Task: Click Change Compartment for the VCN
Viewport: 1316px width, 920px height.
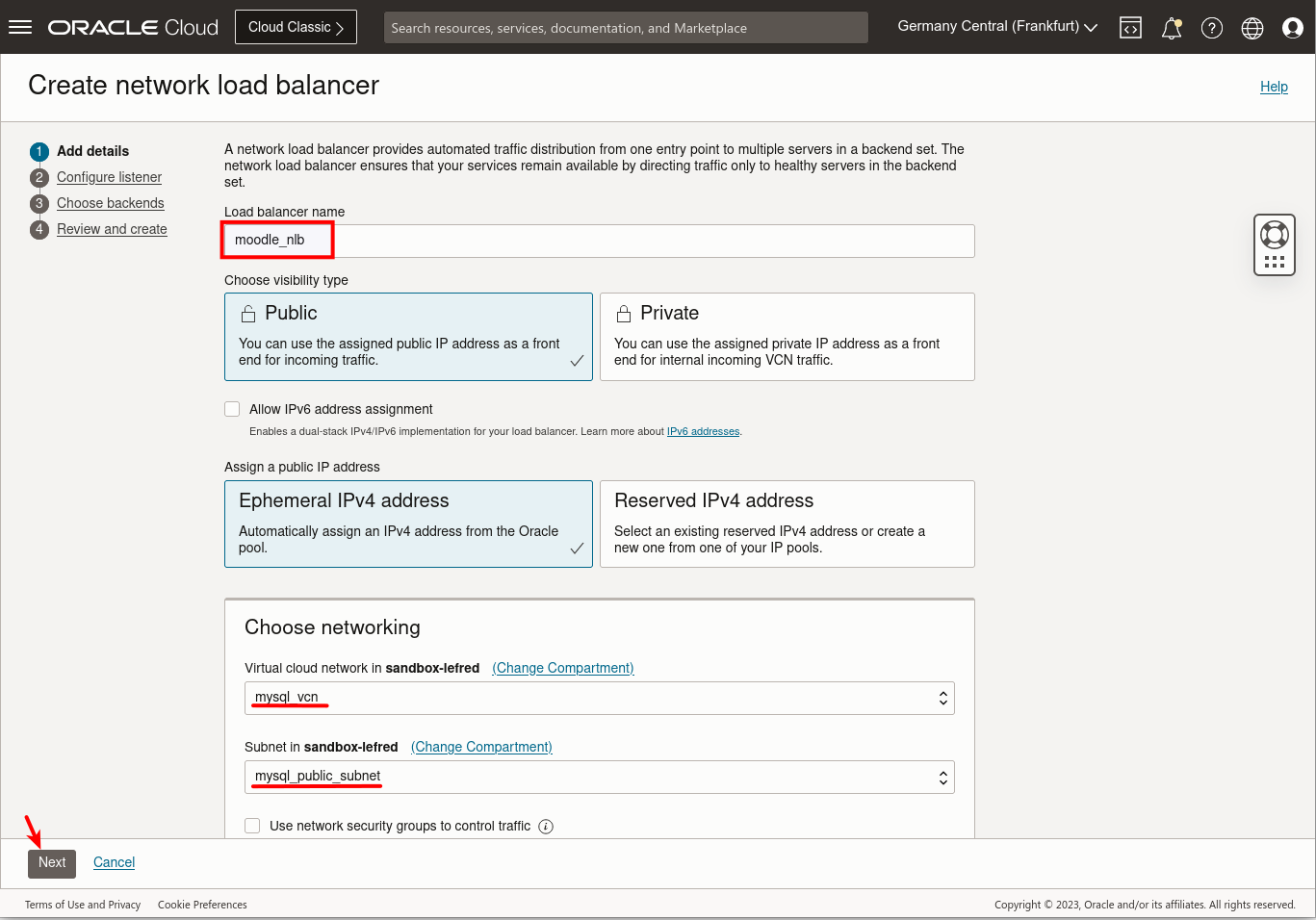Action: point(562,667)
